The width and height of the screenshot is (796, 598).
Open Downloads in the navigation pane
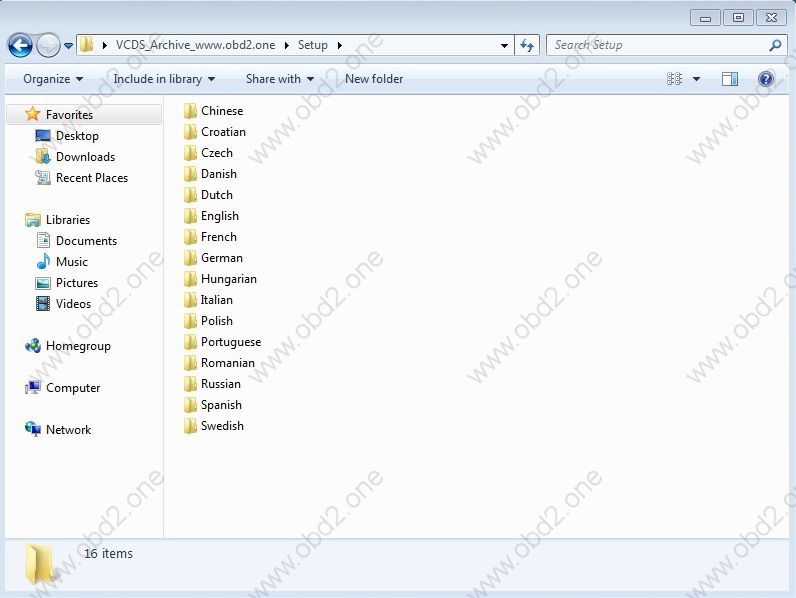tap(85, 157)
